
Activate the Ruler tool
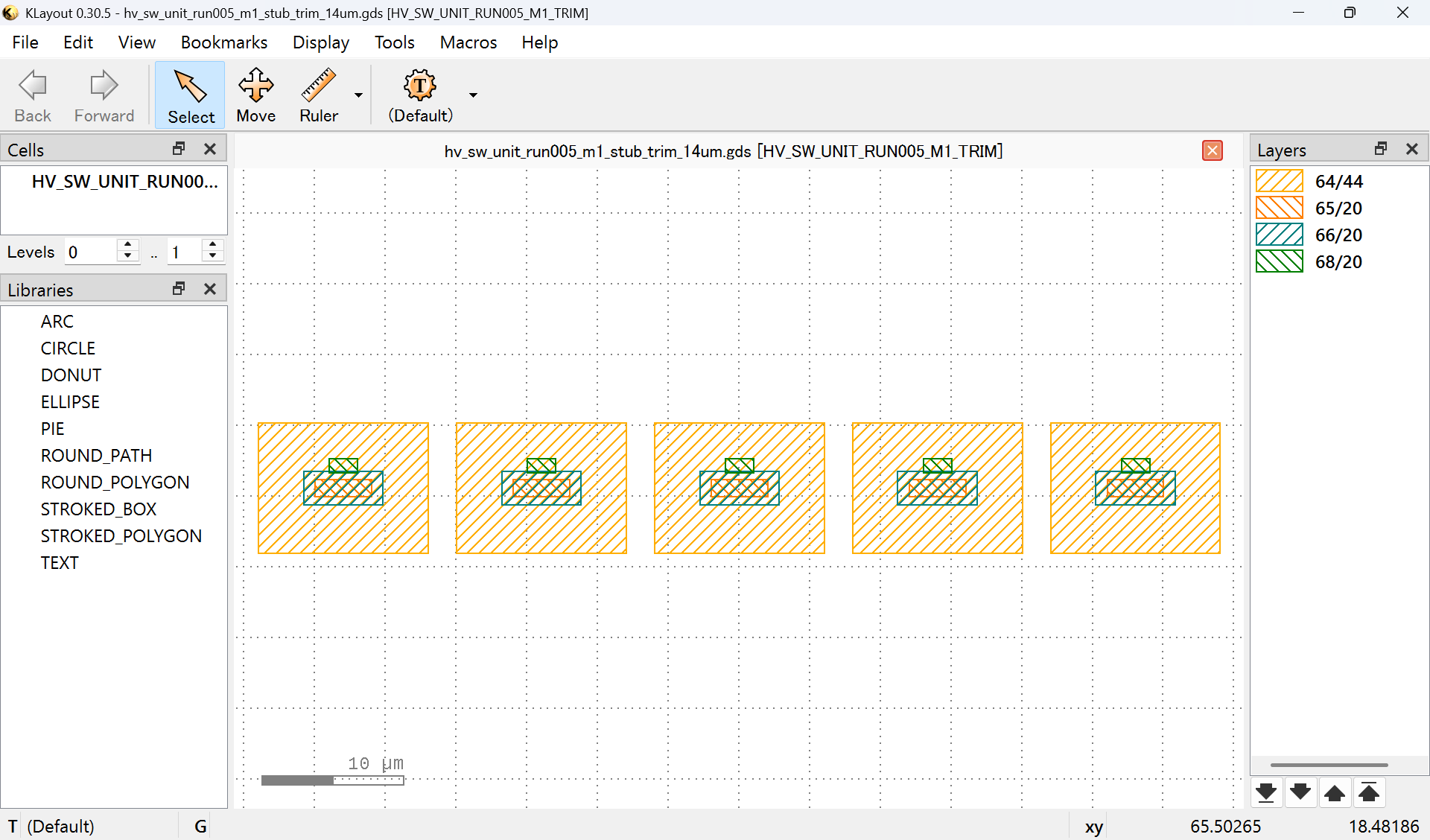click(x=318, y=95)
